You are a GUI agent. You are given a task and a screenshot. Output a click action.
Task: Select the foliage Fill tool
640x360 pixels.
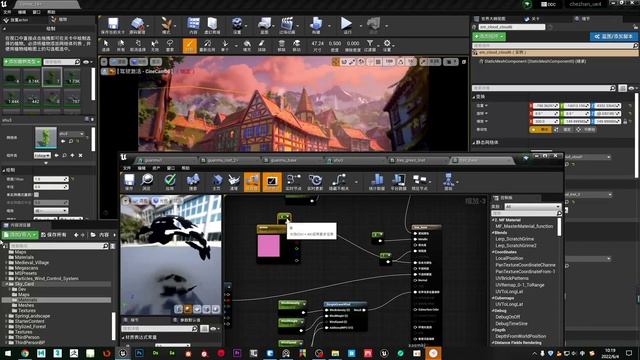[247, 45]
